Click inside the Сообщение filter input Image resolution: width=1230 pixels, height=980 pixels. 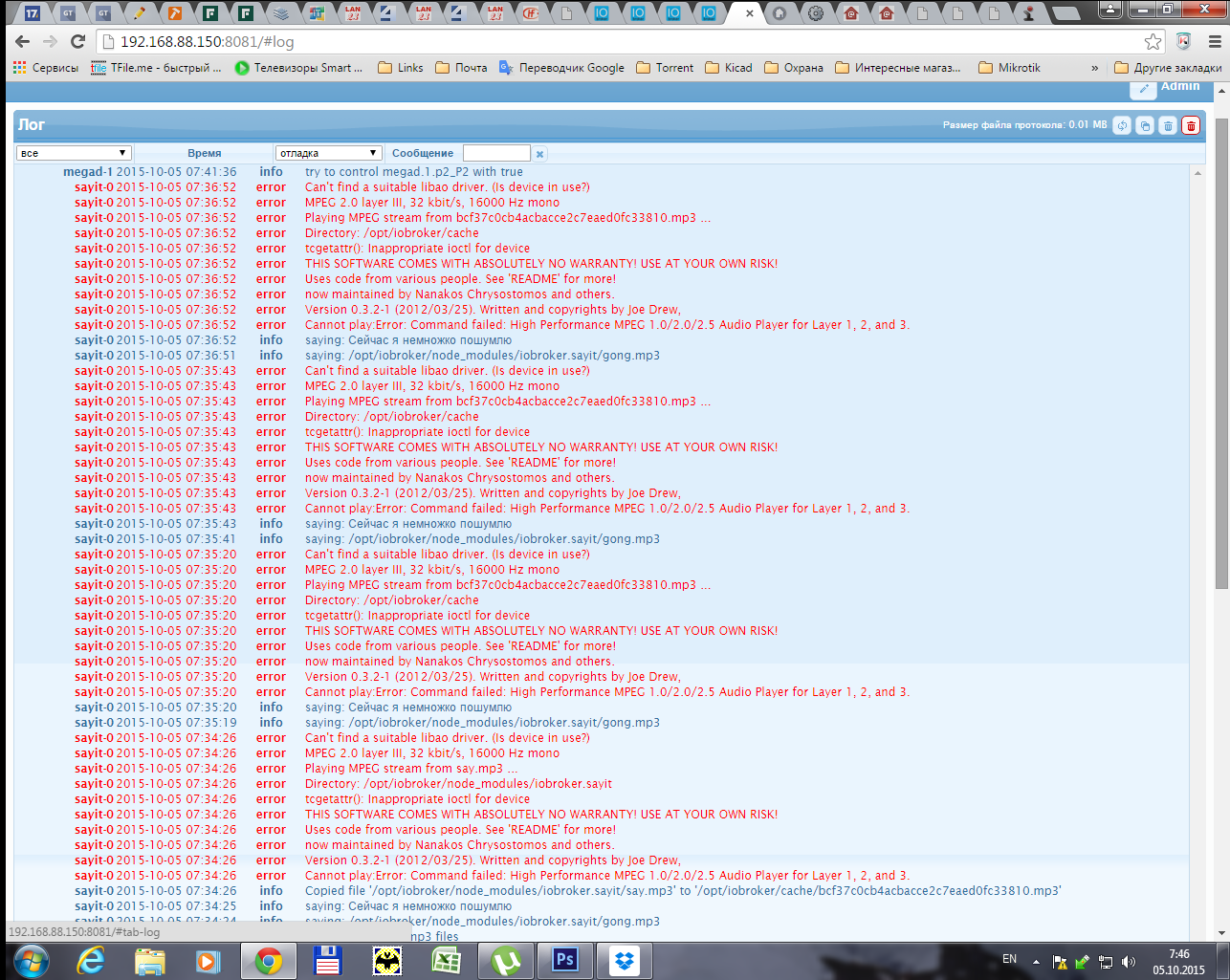pyautogui.click(x=496, y=153)
